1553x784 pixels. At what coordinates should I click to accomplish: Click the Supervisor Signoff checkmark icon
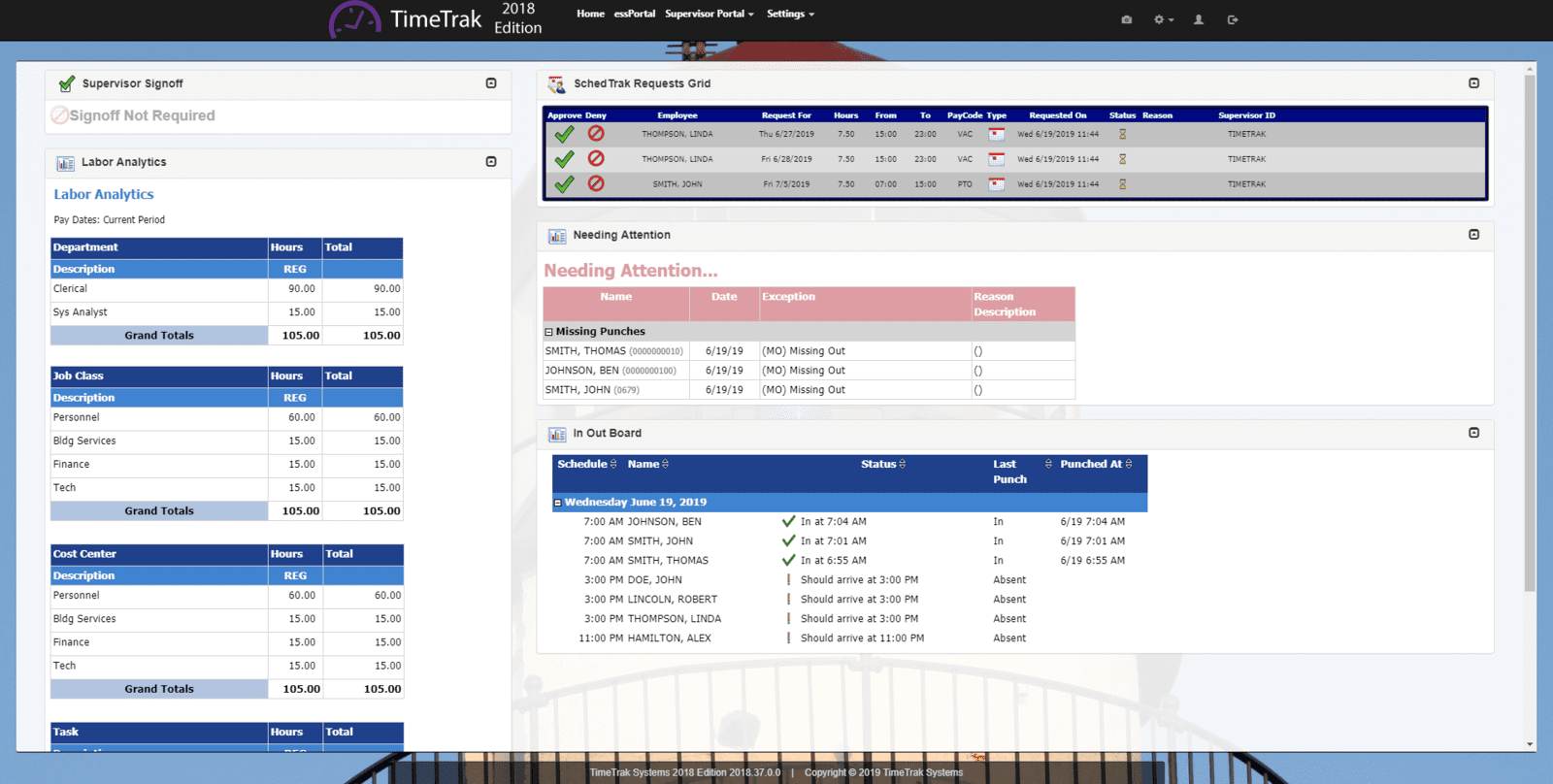[67, 83]
